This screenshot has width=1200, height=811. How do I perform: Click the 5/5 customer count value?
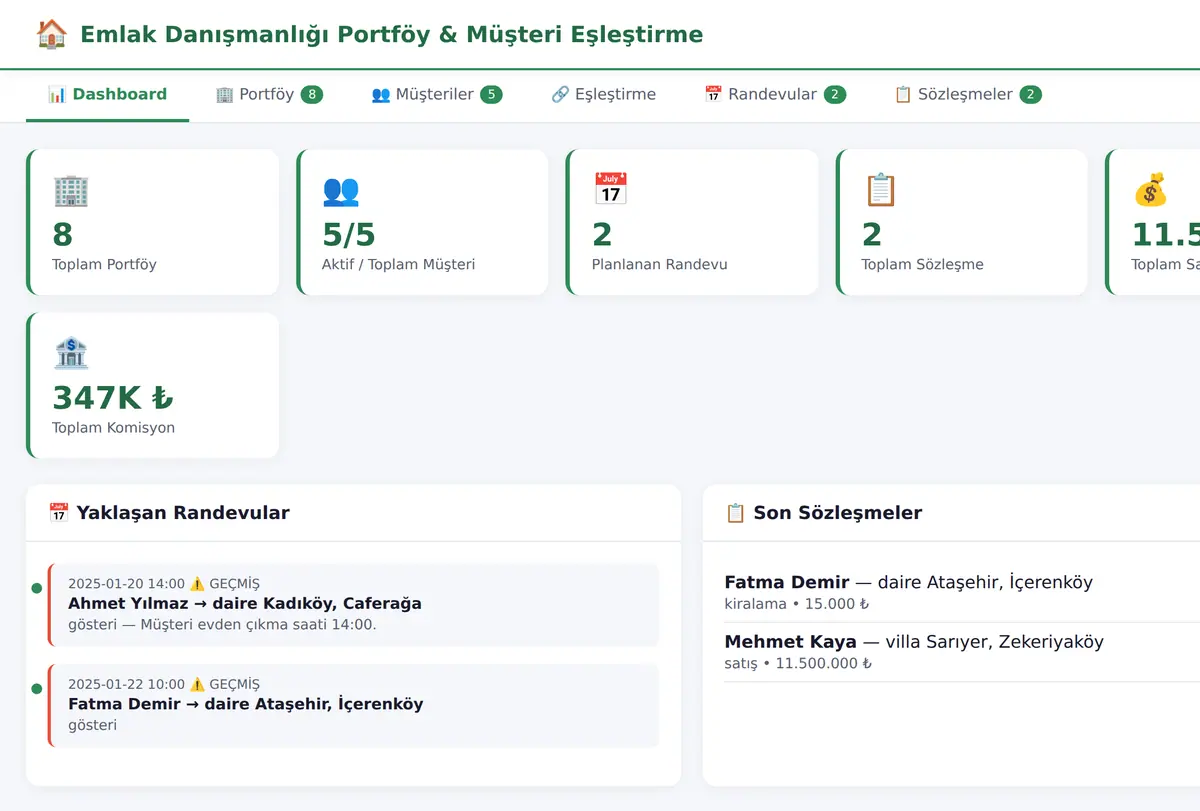(349, 234)
